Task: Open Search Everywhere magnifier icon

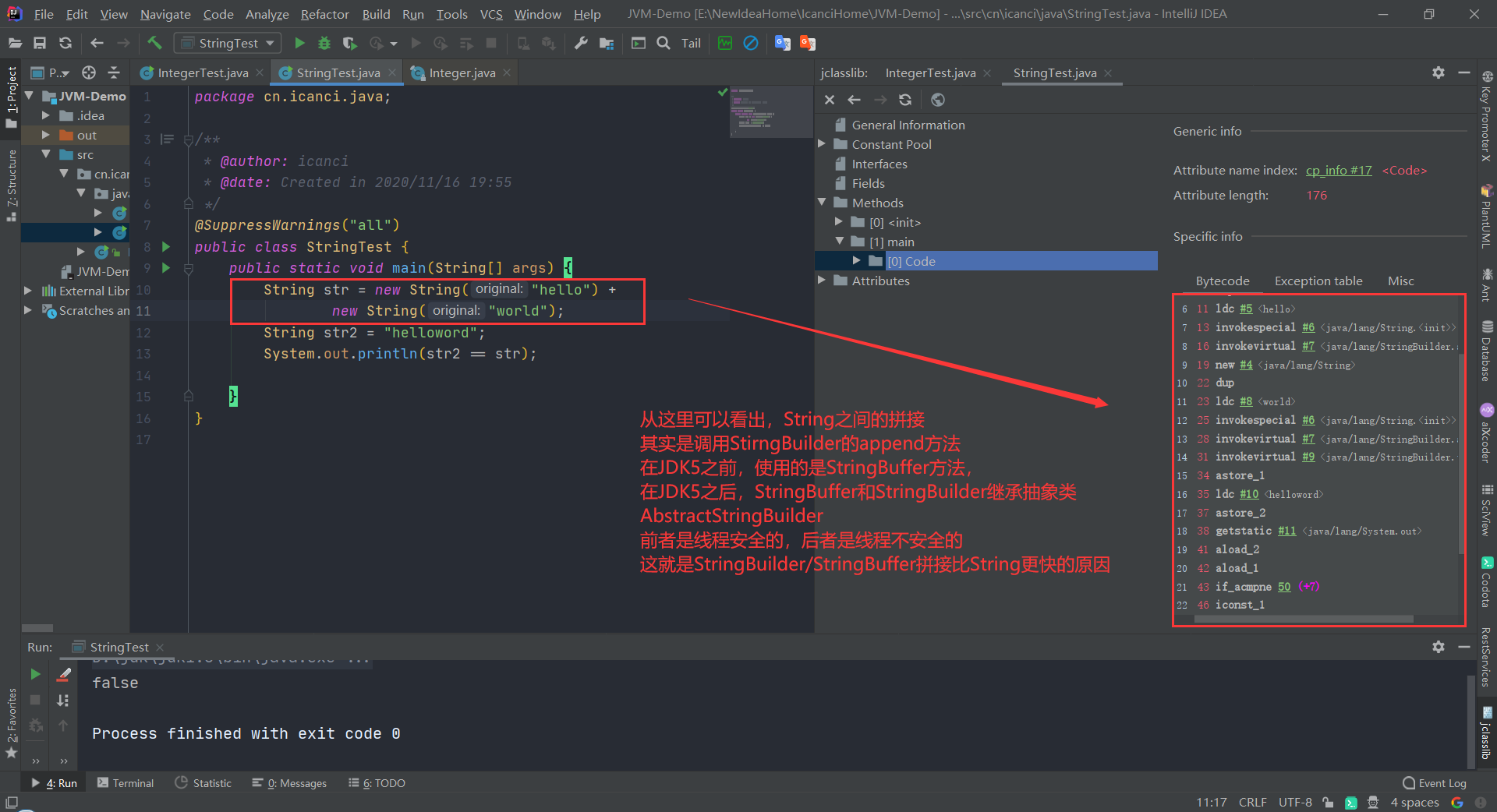Action: point(664,43)
